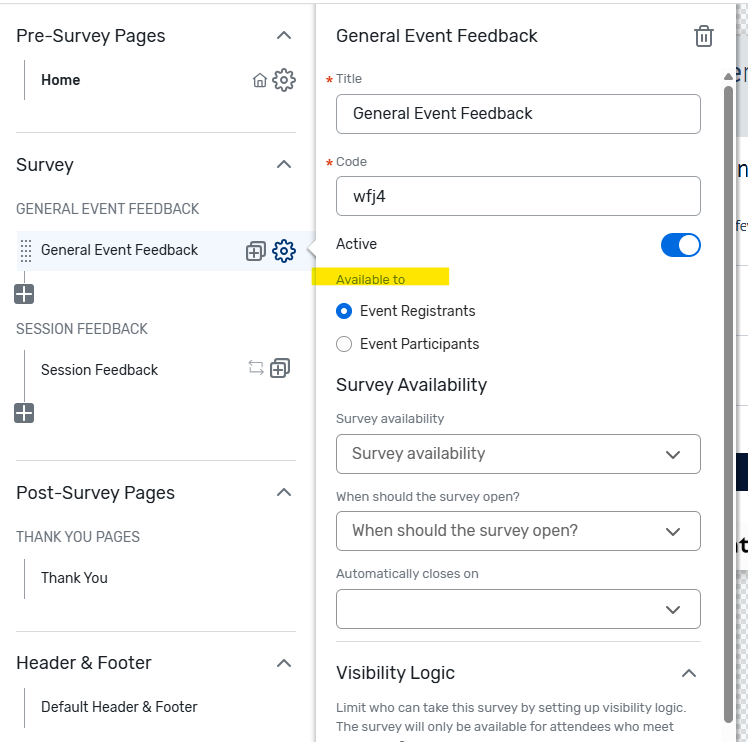
Task: Add page to Session Feedback
Action: pyautogui.click(x=280, y=368)
